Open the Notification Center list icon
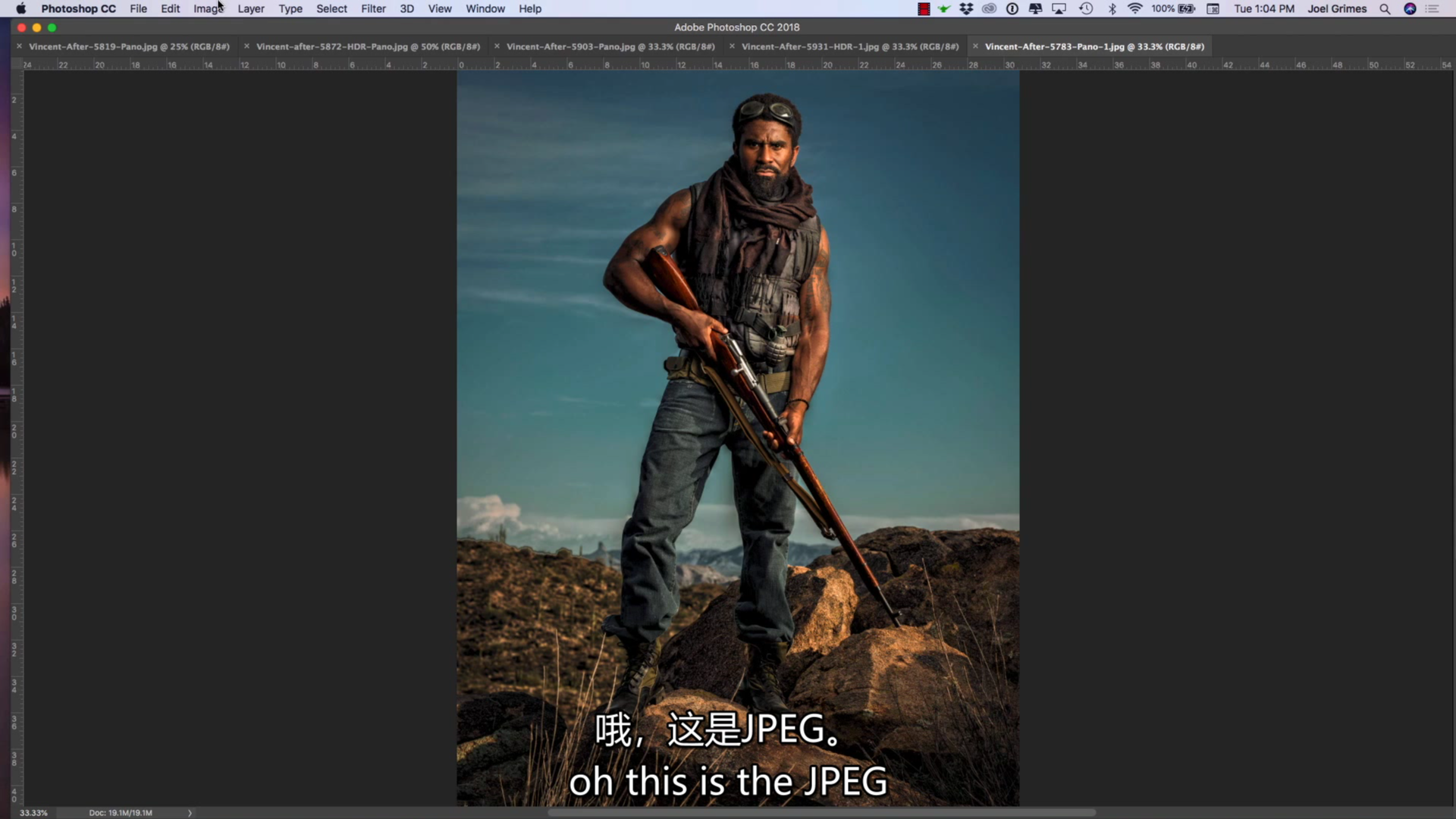 pos(1432,9)
